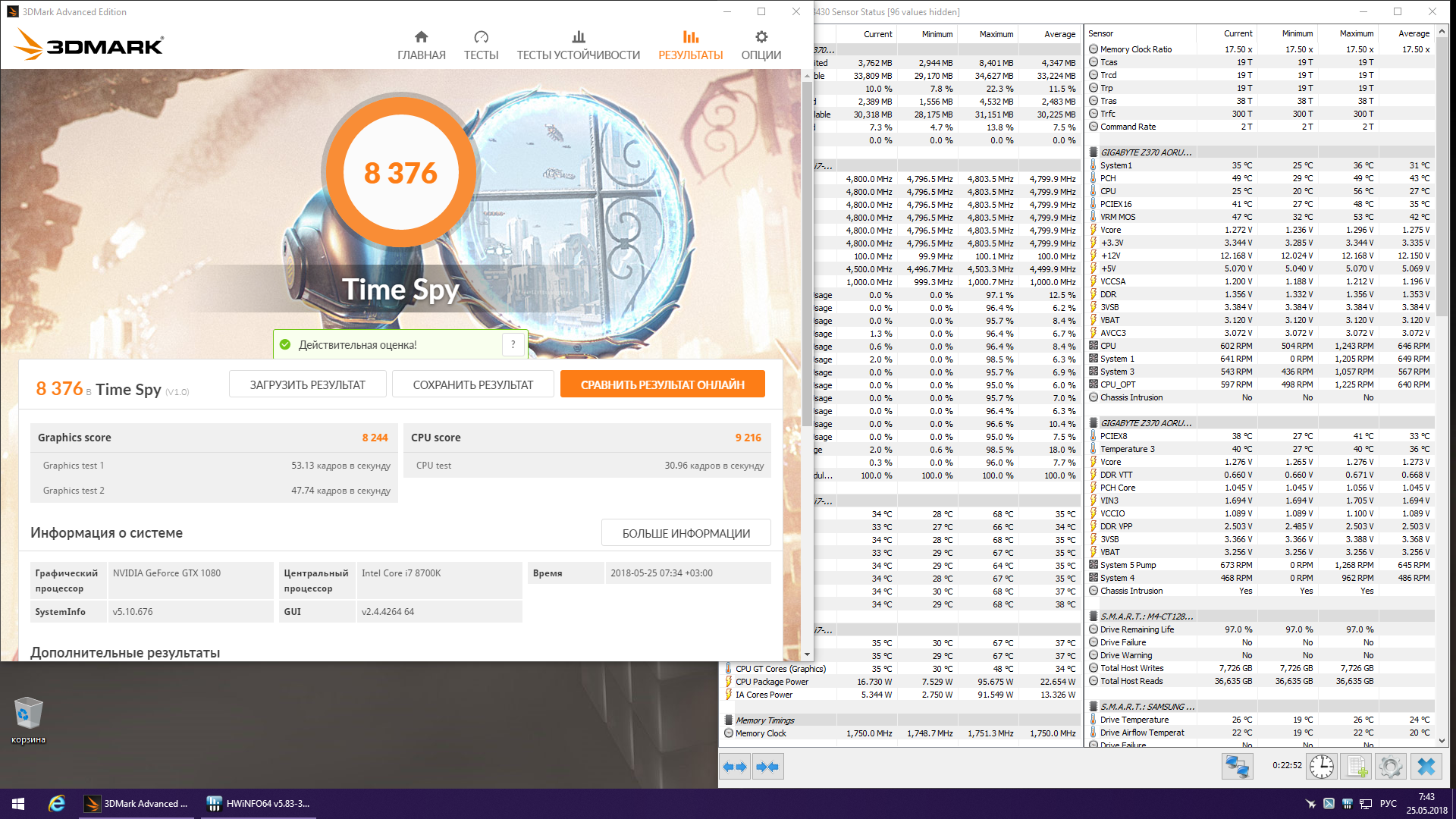Screen dimensions: 1456x819
Task: Open Internet Explorer from the taskbar
Action: [x=56, y=804]
